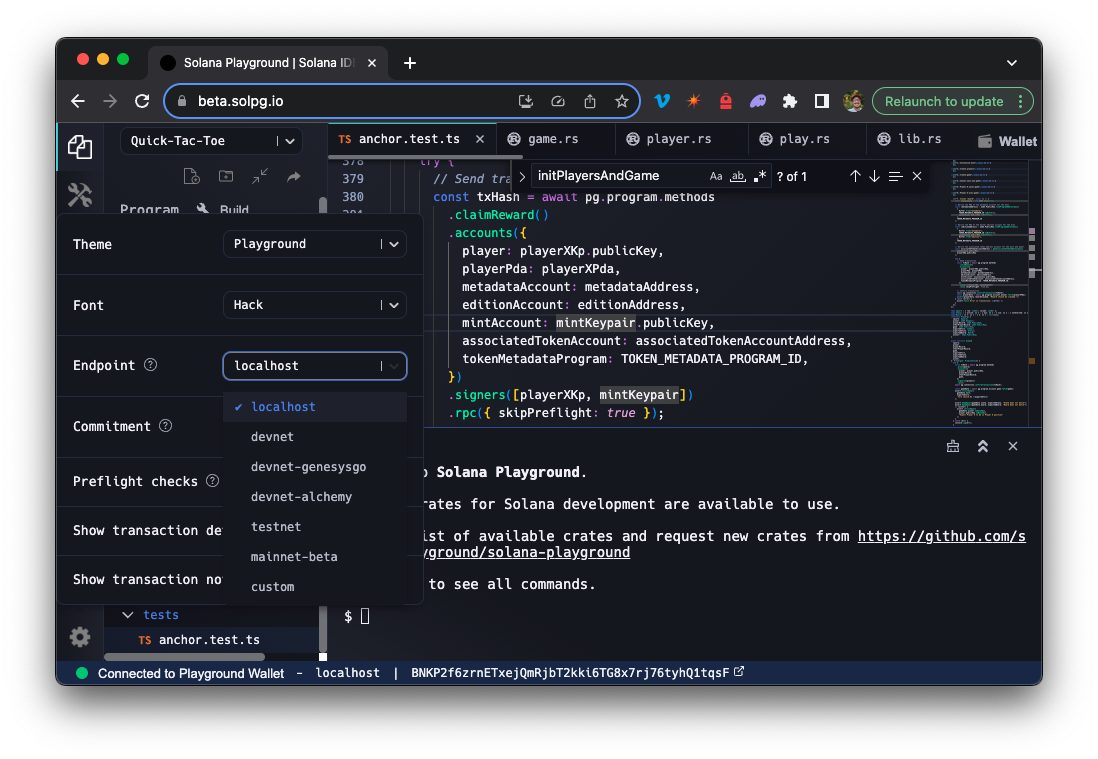Image resolution: width=1098 pixels, height=759 pixels.
Task: Show help for Endpoint setting
Action: coord(151,365)
